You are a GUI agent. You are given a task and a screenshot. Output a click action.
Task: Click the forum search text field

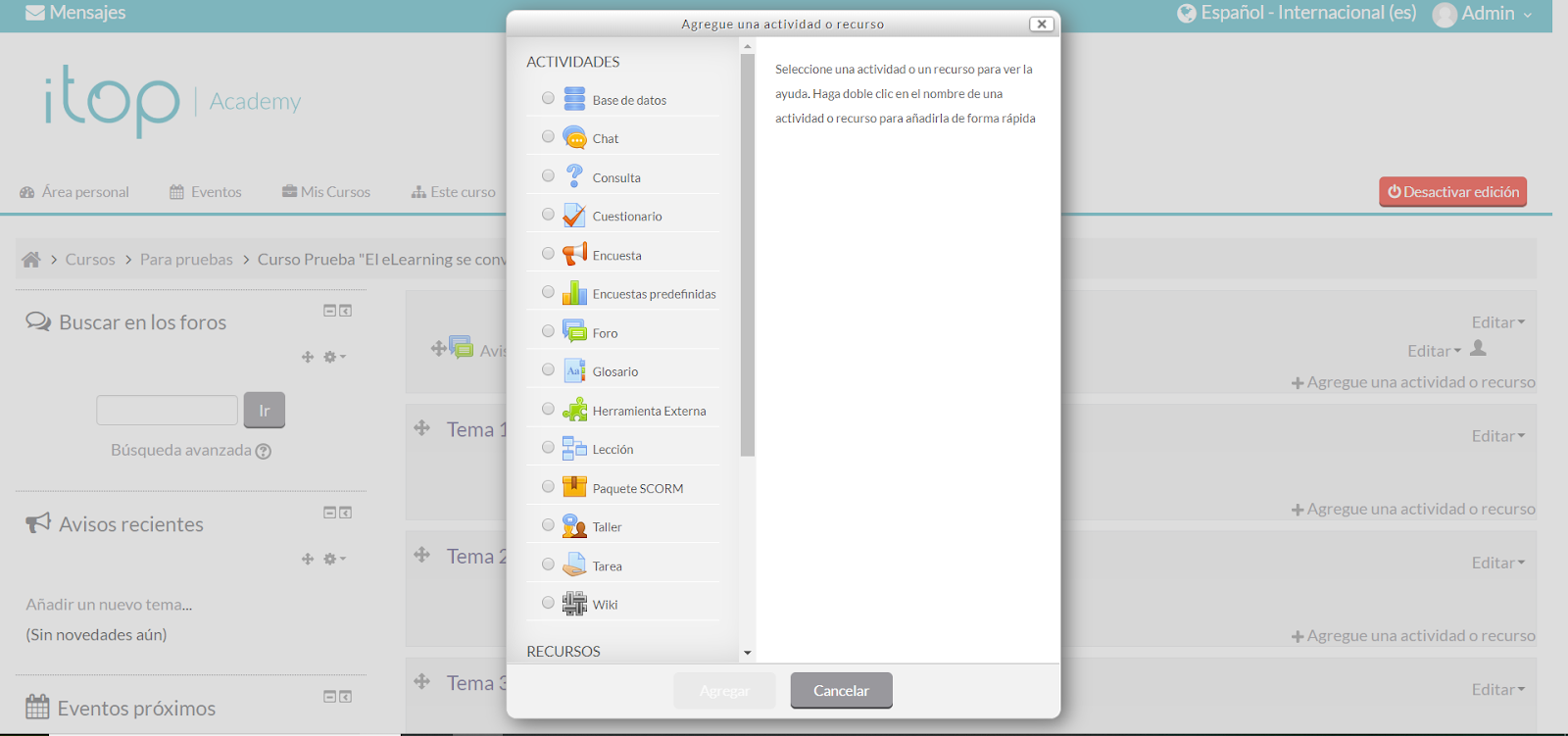pyautogui.click(x=167, y=410)
